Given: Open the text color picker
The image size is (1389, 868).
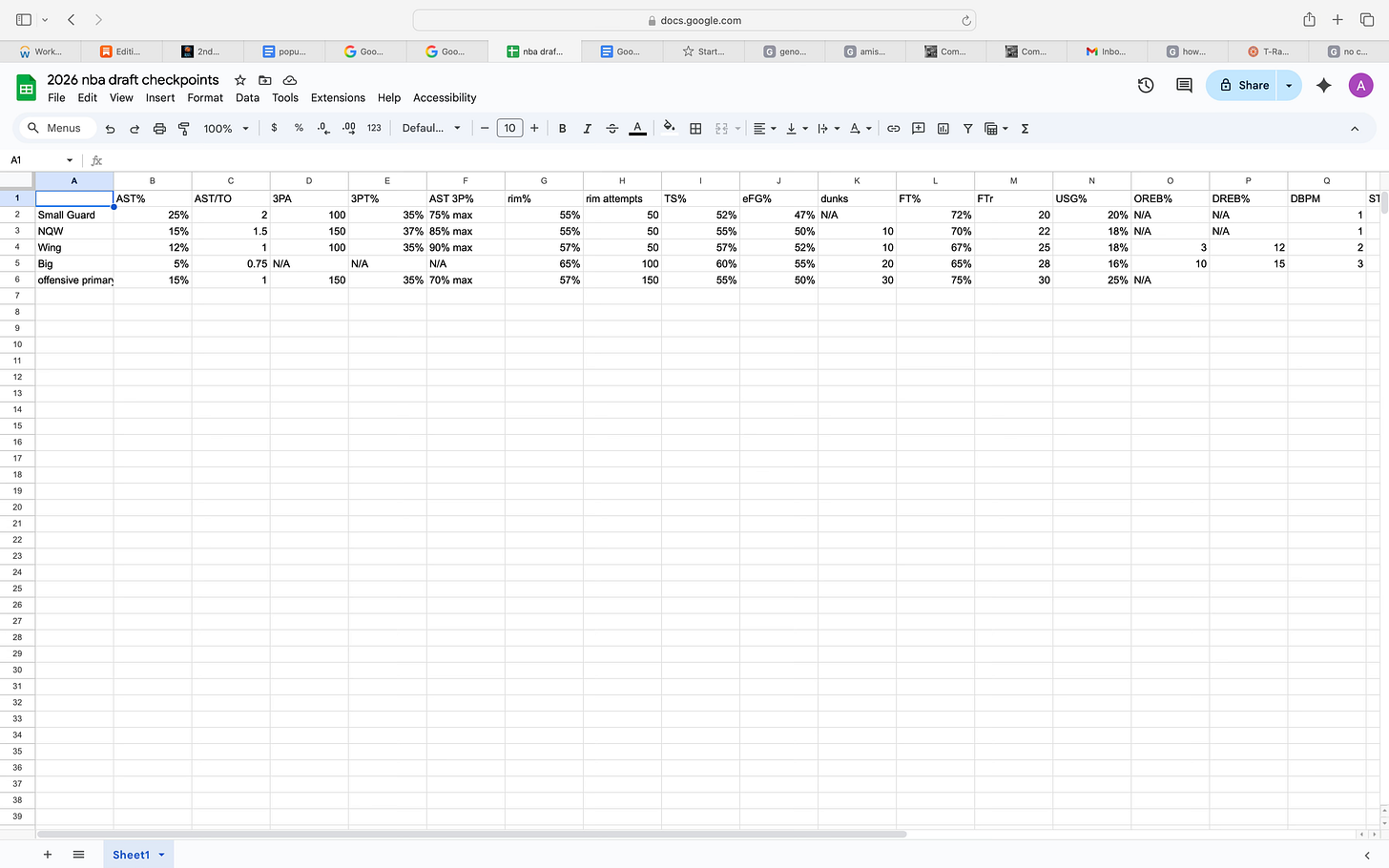Looking at the screenshot, I should click(637, 128).
